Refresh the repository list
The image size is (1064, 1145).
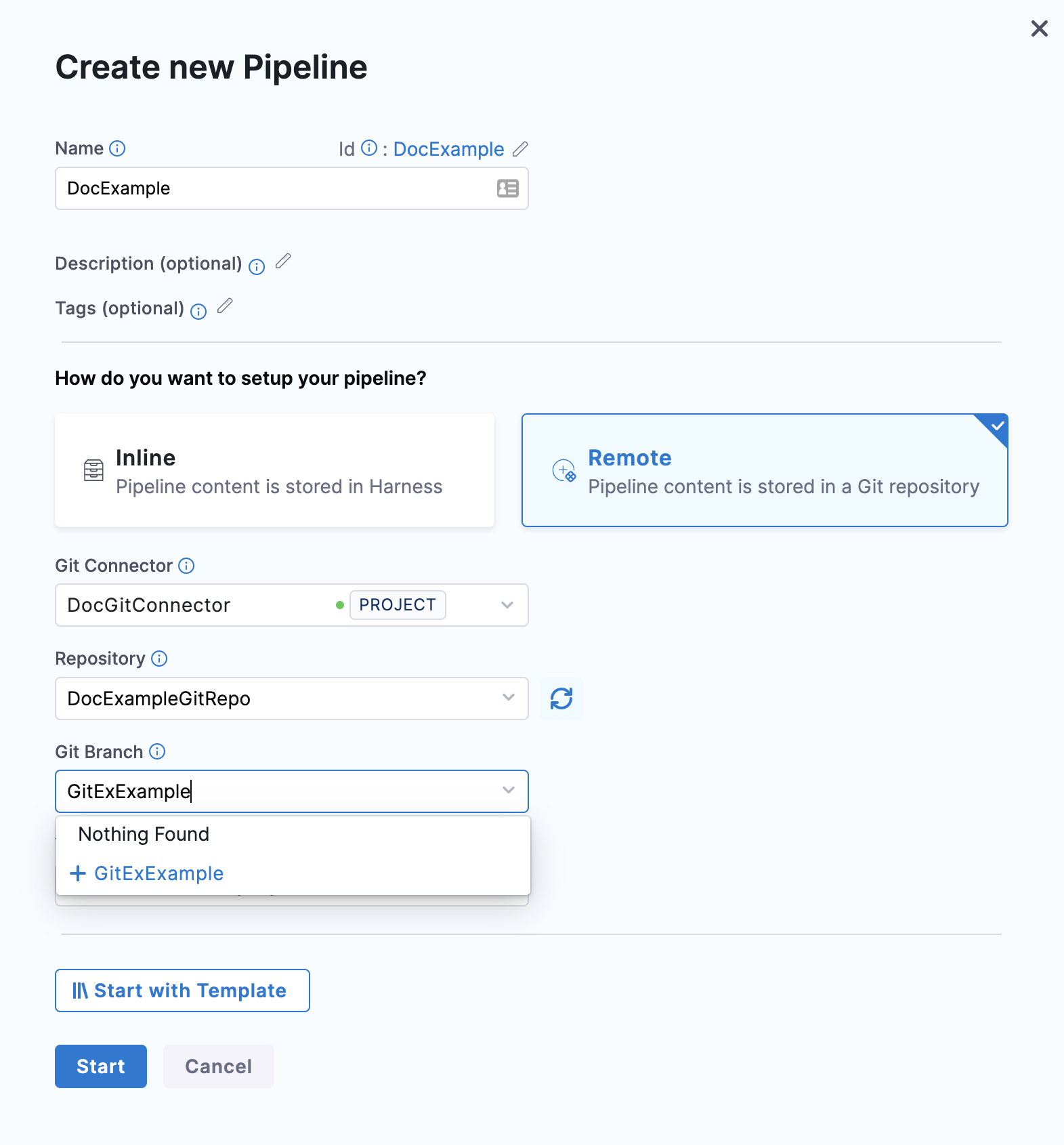pyautogui.click(x=561, y=699)
